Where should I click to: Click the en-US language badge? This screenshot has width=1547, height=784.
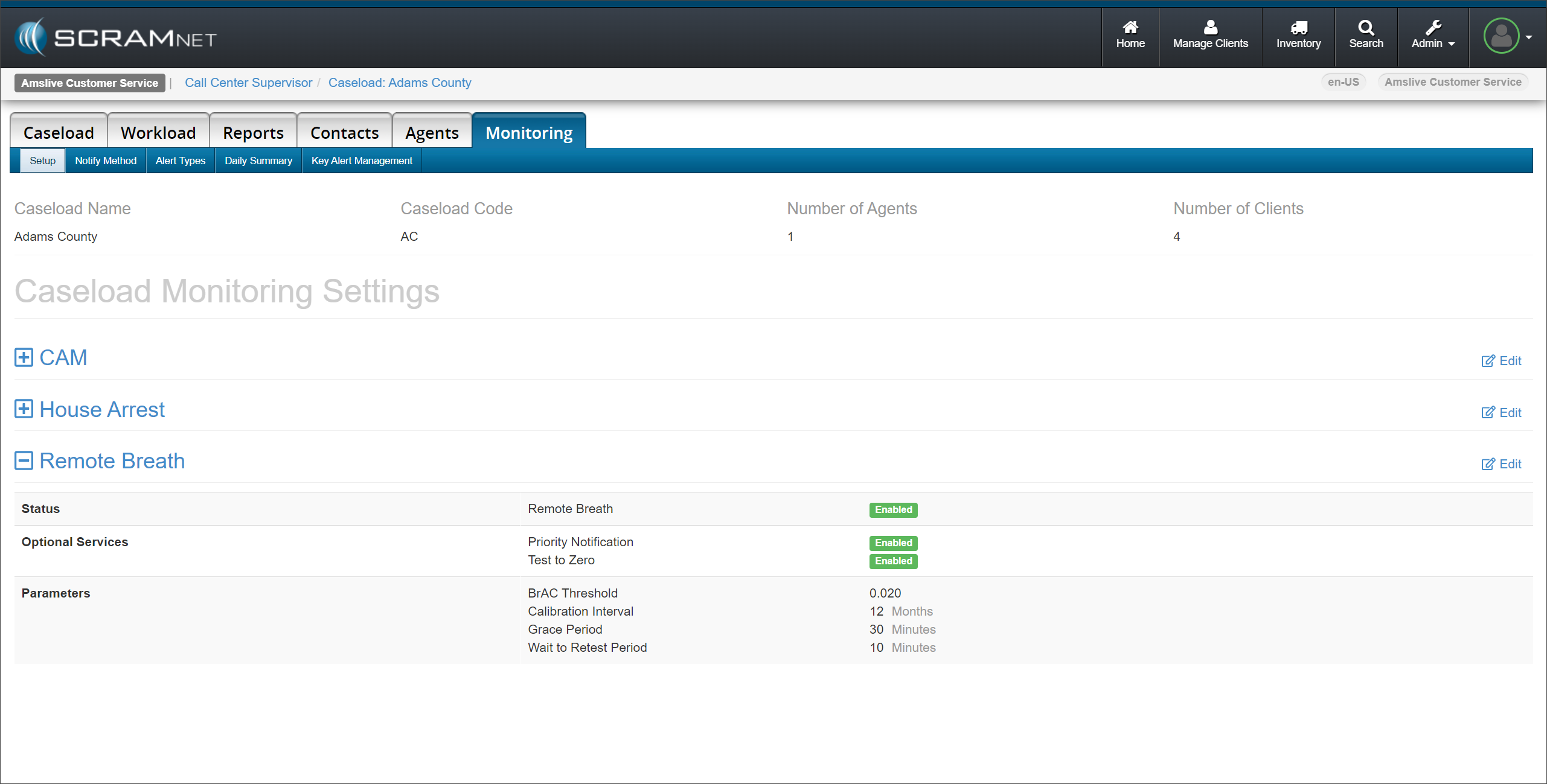1343,82
